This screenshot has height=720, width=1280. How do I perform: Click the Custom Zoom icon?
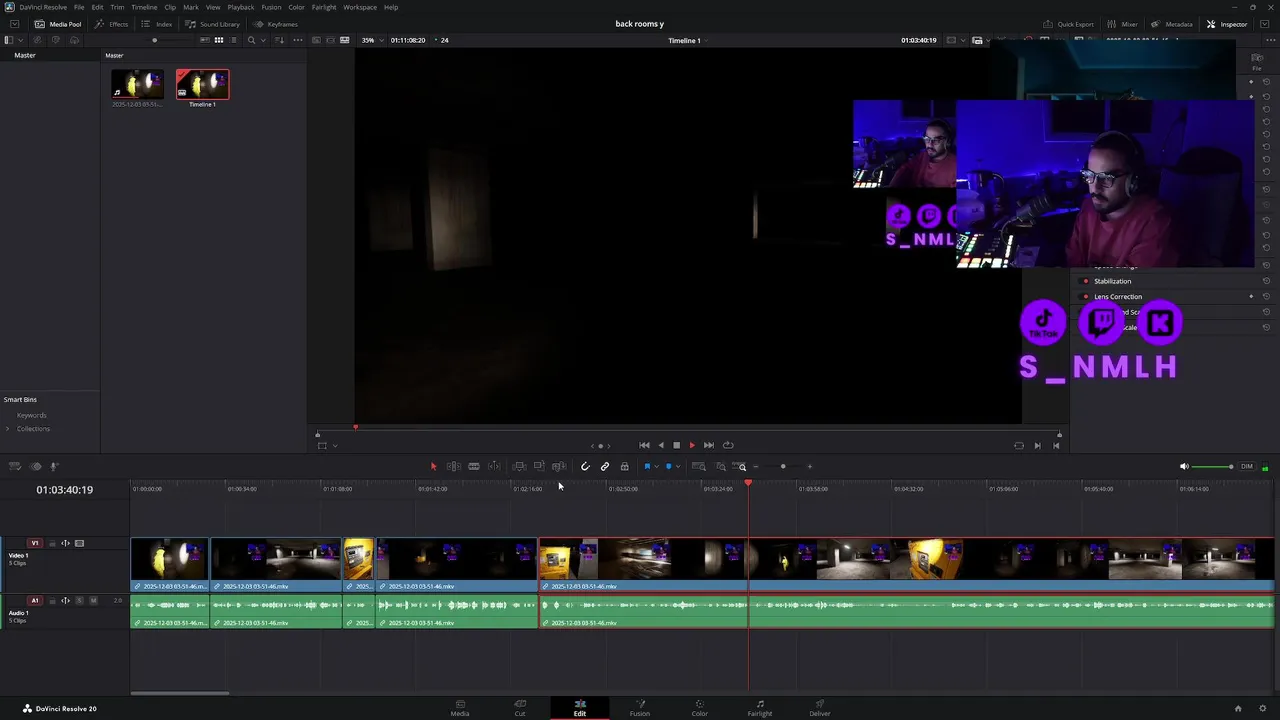click(x=741, y=466)
